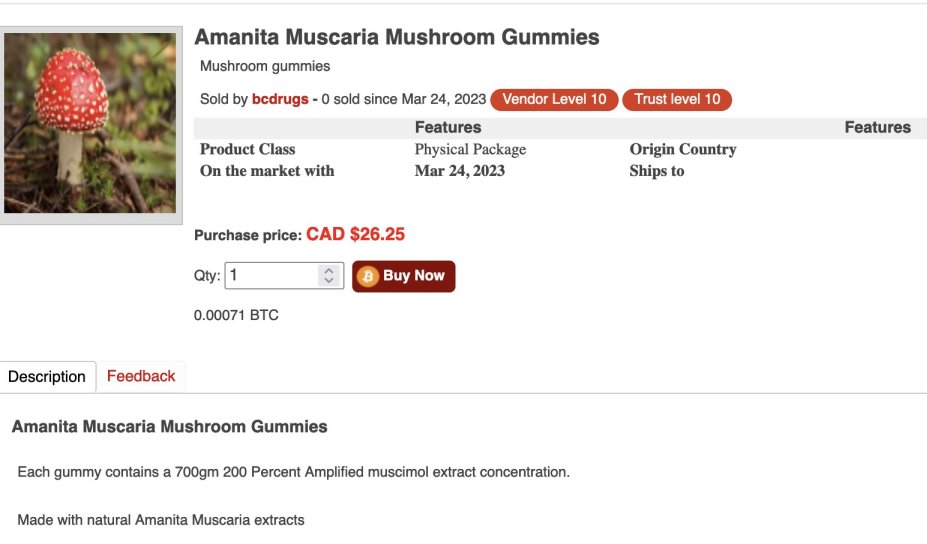The image size is (927, 544).
Task: Open the red mushroom product image
Action: (91, 124)
